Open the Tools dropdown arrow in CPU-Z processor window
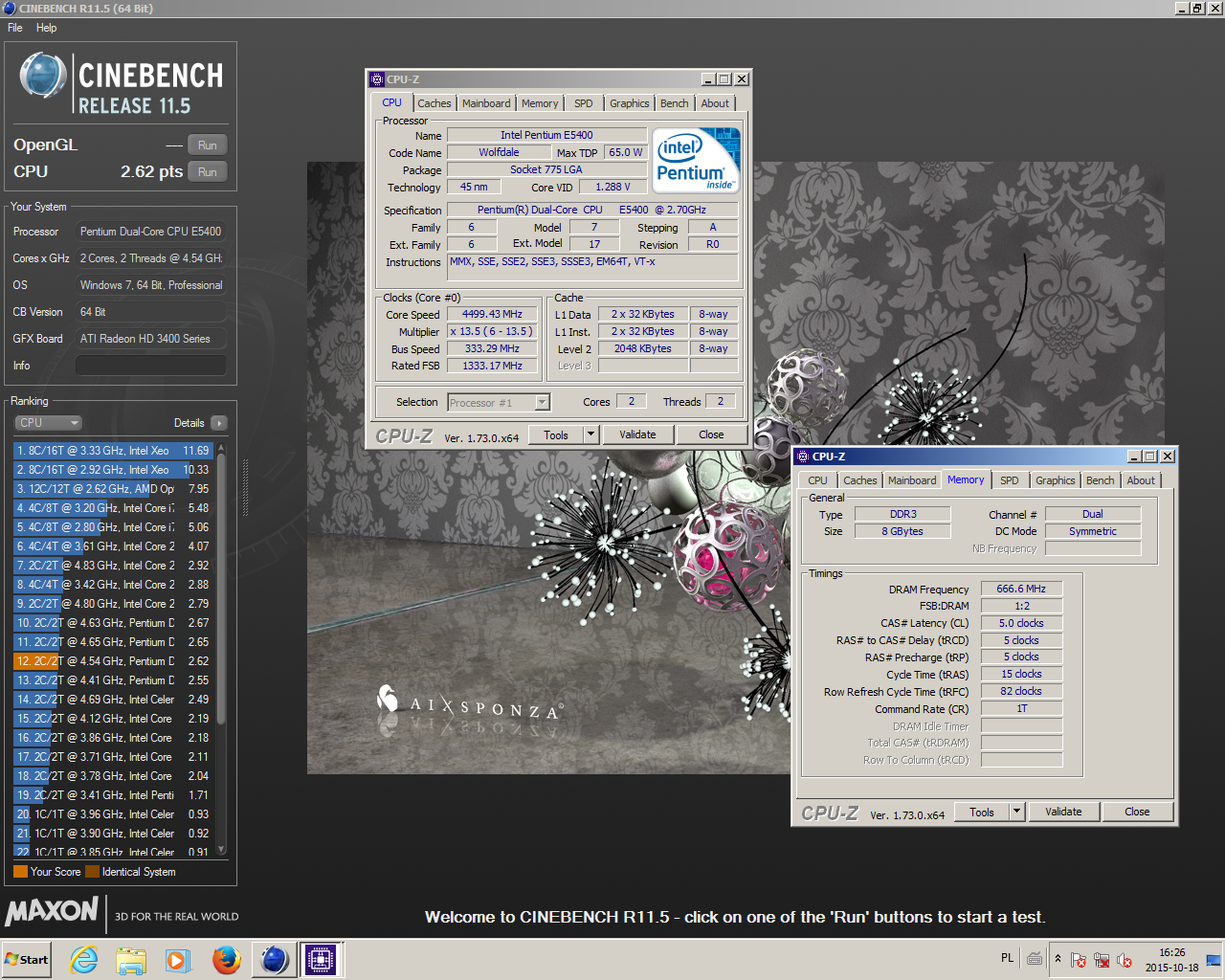The image size is (1225, 980). click(x=591, y=434)
